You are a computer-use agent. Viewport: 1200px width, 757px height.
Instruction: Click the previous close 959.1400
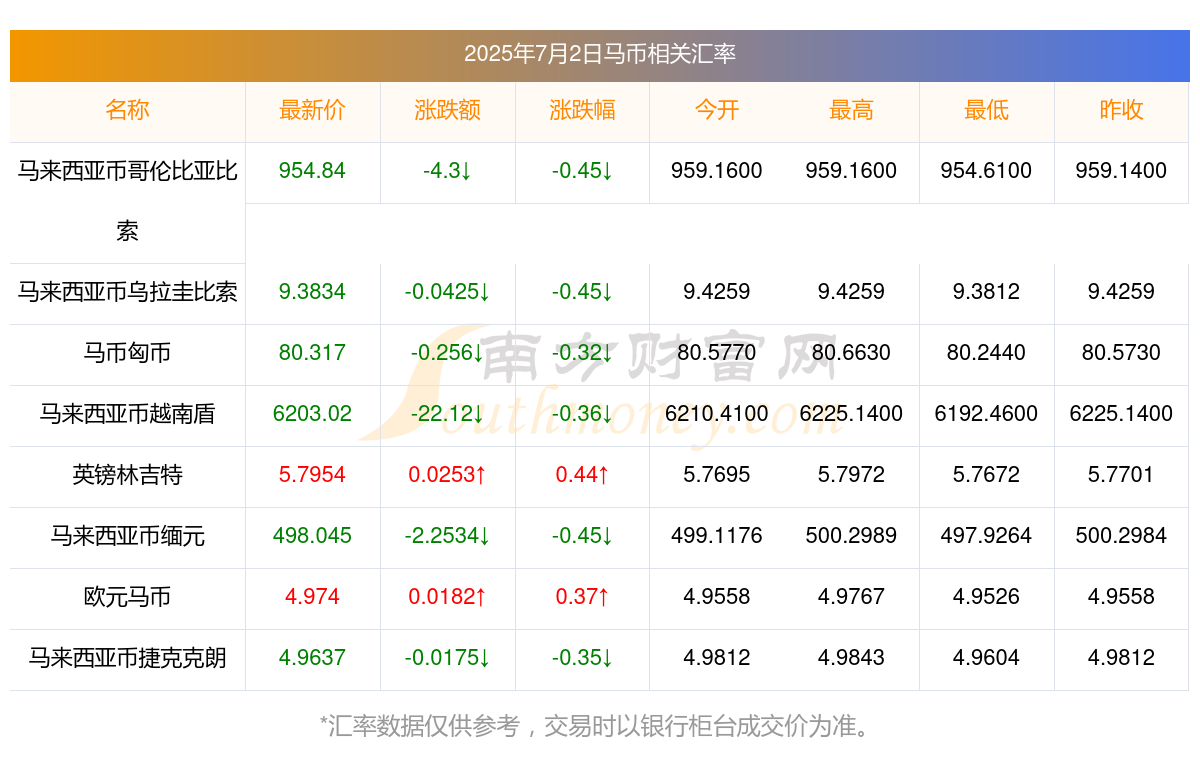pos(1121,171)
